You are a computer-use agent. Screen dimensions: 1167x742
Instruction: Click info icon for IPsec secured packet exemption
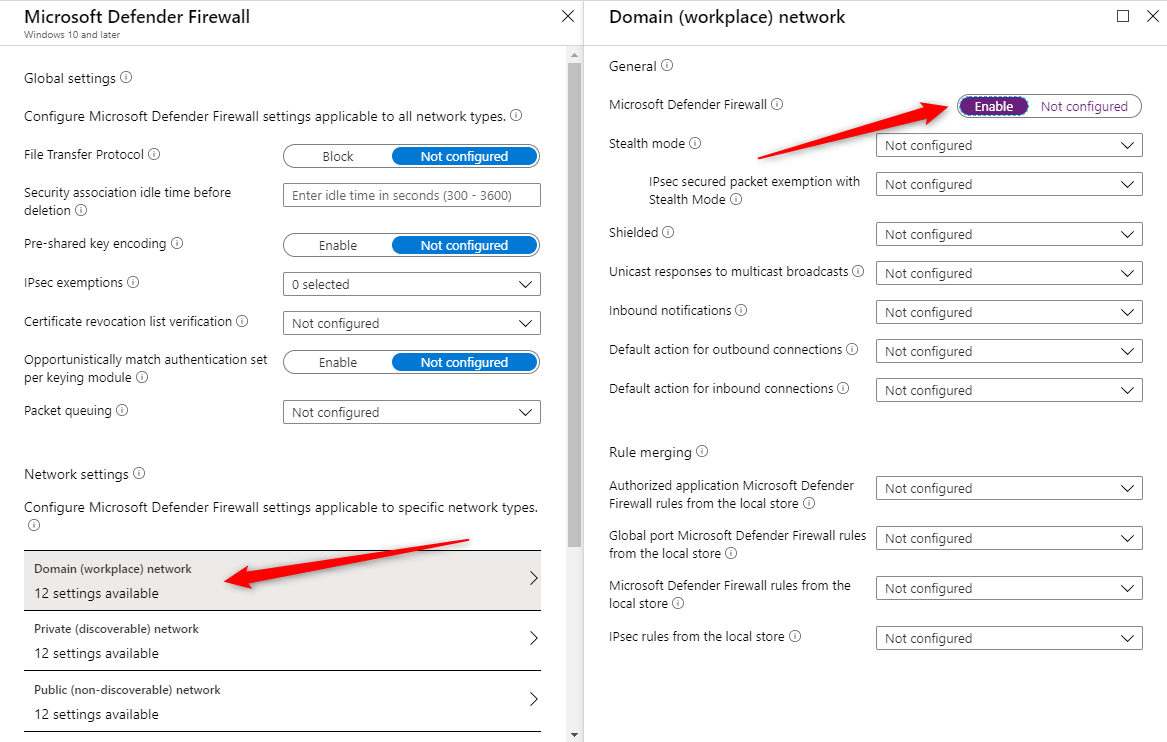pos(736,199)
